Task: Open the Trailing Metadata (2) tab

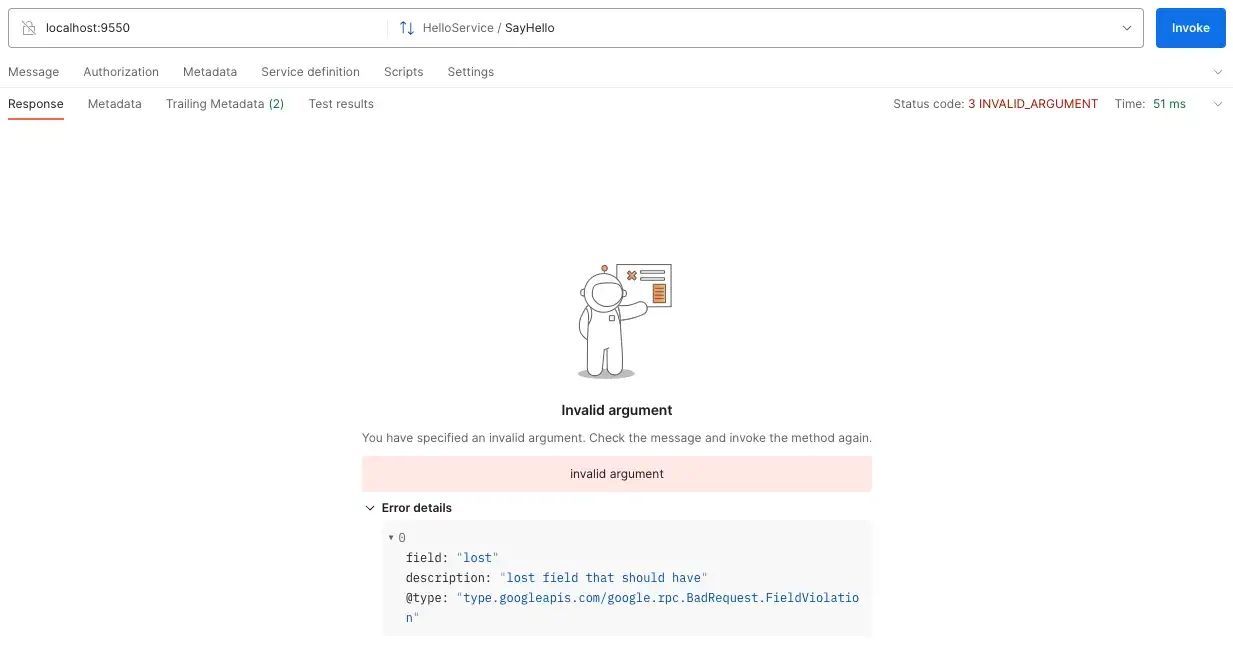Action: tap(225, 104)
